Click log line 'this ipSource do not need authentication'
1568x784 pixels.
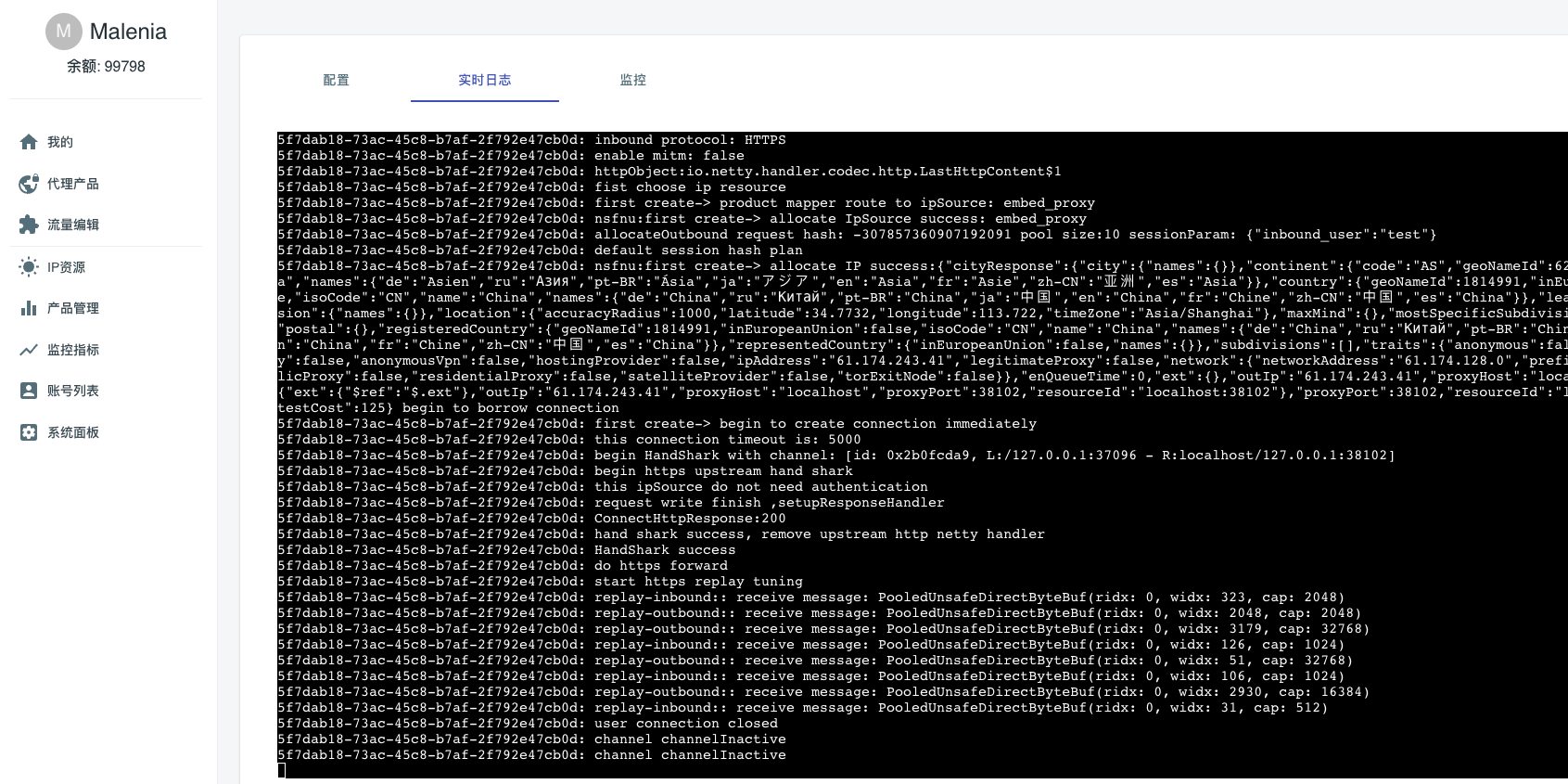click(603, 487)
